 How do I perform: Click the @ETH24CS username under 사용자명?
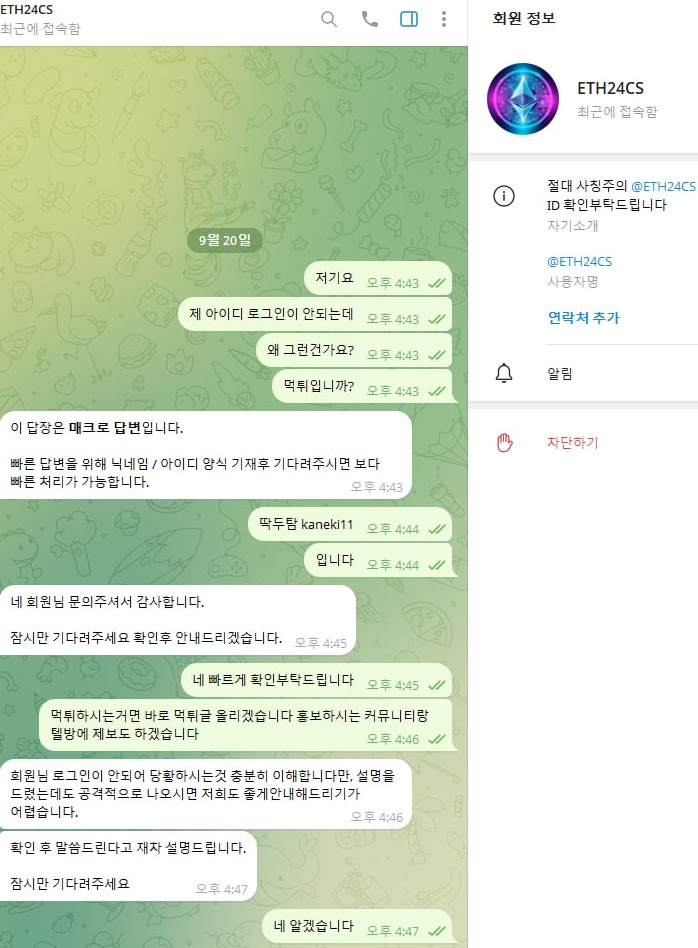579,261
